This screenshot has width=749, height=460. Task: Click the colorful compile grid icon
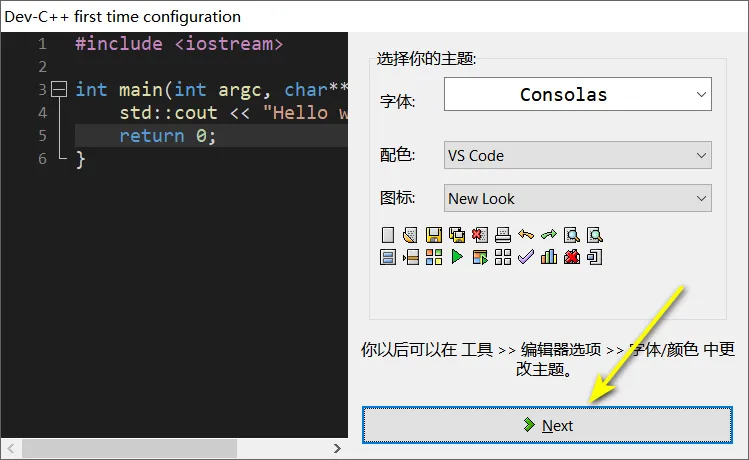[433, 257]
